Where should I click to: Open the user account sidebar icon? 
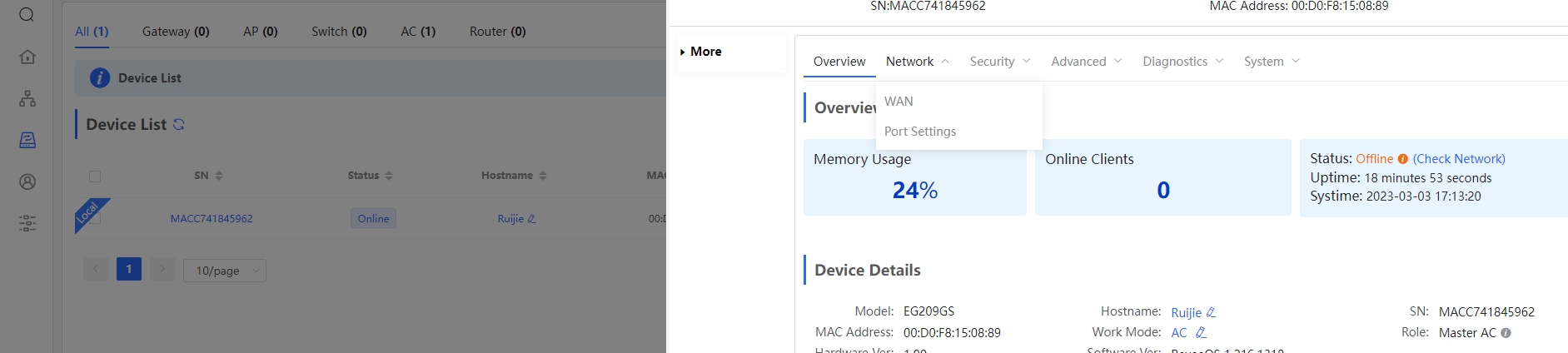point(27,181)
